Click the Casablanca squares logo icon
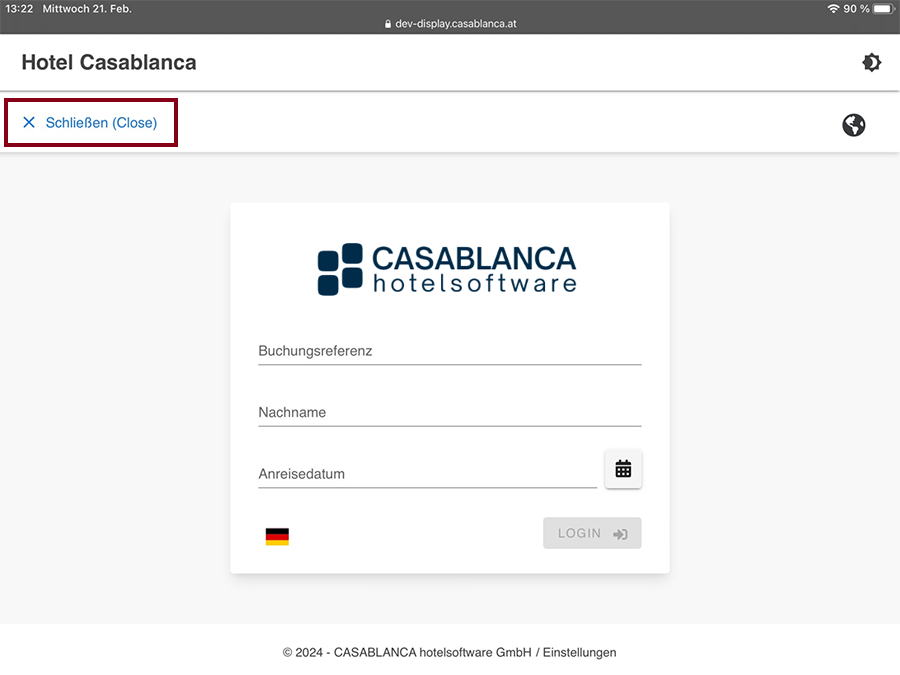900x675 pixels. click(x=340, y=269)
